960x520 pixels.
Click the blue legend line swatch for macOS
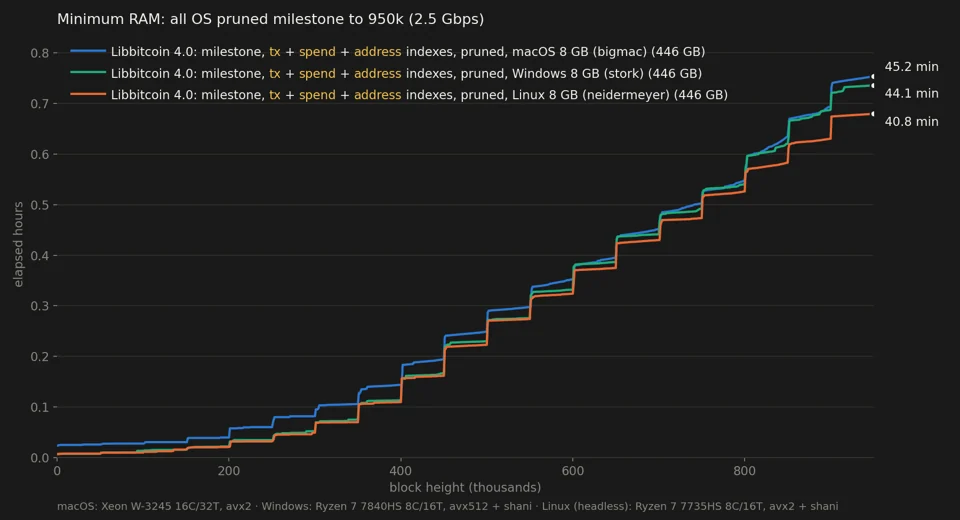(x=88, y=51)
